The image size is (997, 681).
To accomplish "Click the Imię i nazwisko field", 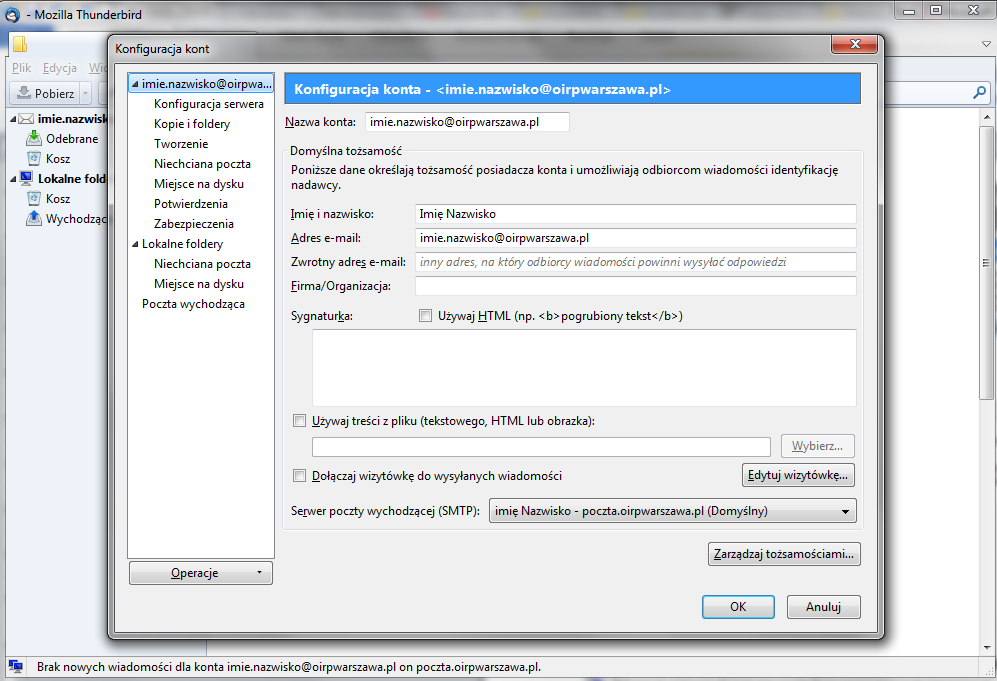I will 636,214.
